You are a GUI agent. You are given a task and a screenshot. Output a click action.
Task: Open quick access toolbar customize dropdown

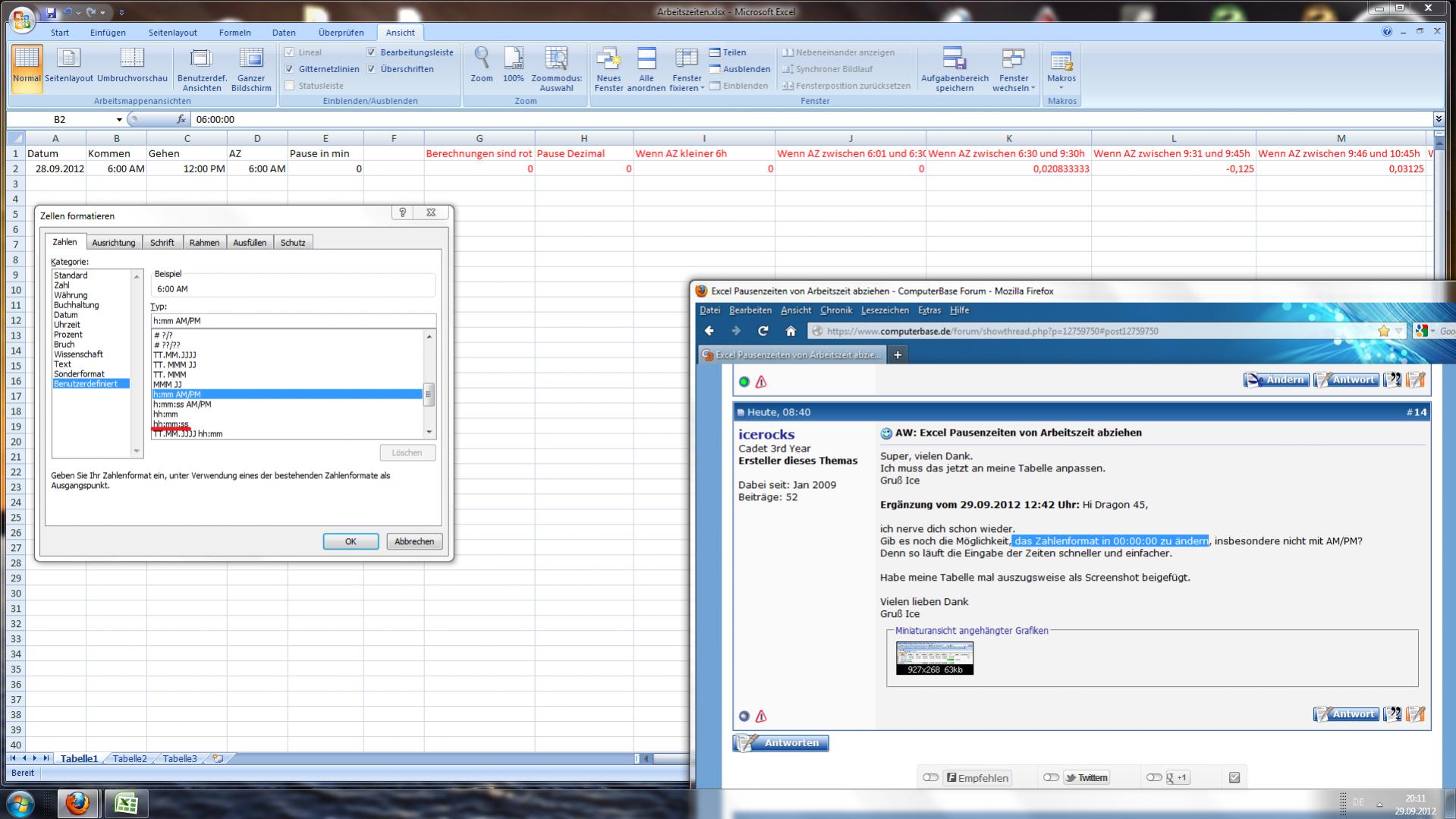coord(121,12)
